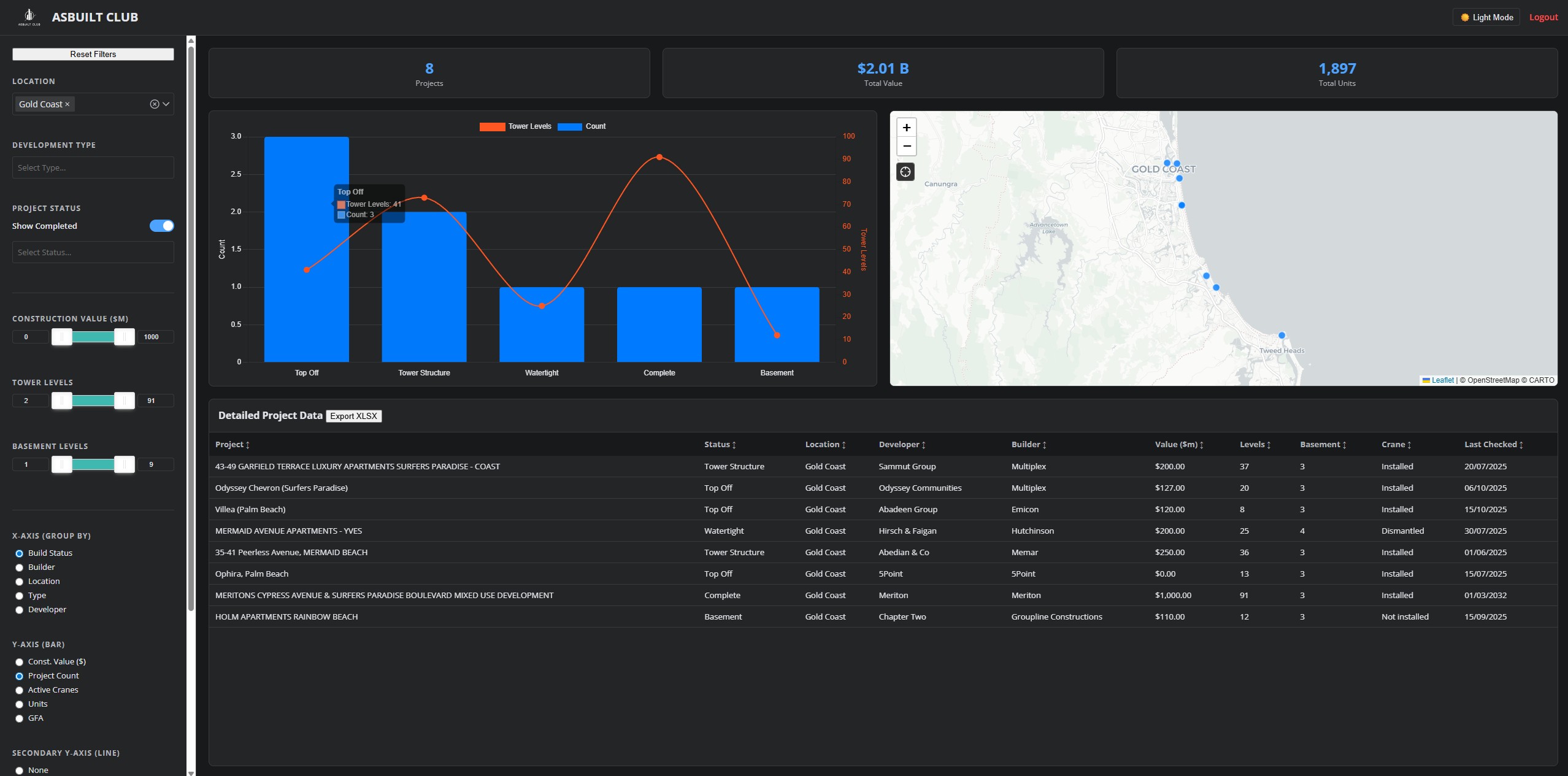Set bar Y-axis to GFA
Screen dimensions: 1568x776
click(19, 718)
